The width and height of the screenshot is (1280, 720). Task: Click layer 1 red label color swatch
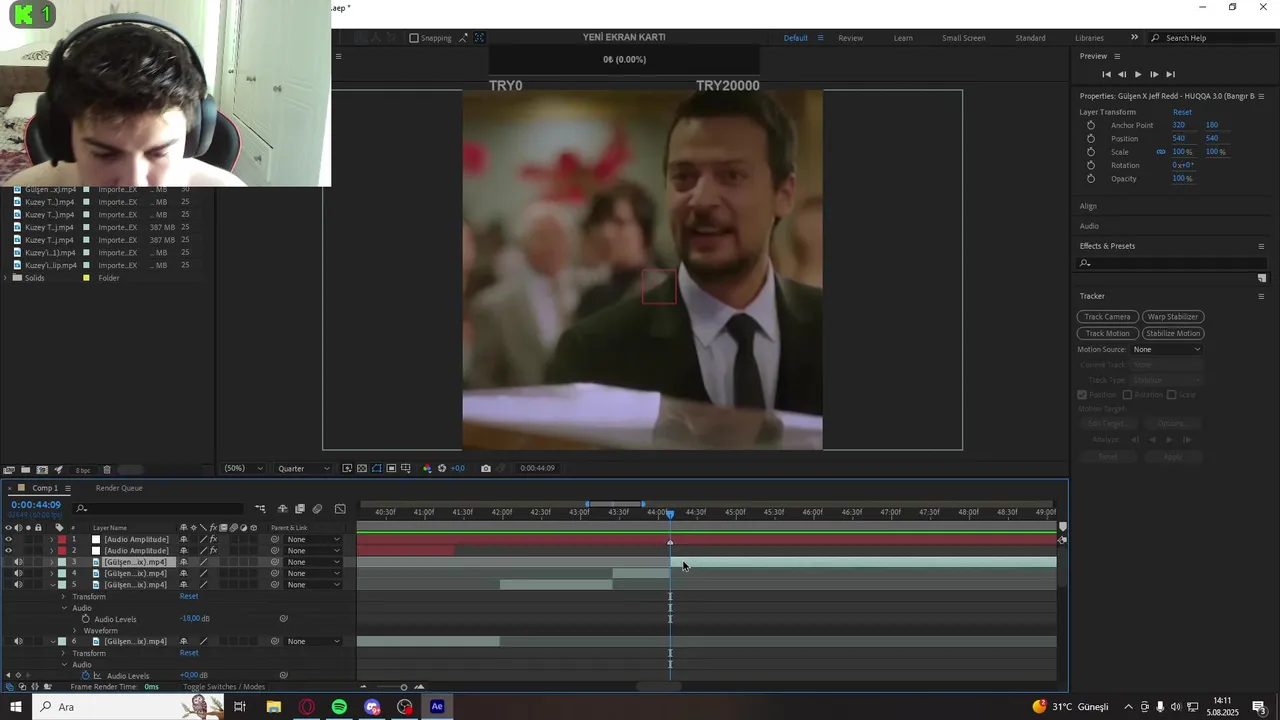point(61,539)
